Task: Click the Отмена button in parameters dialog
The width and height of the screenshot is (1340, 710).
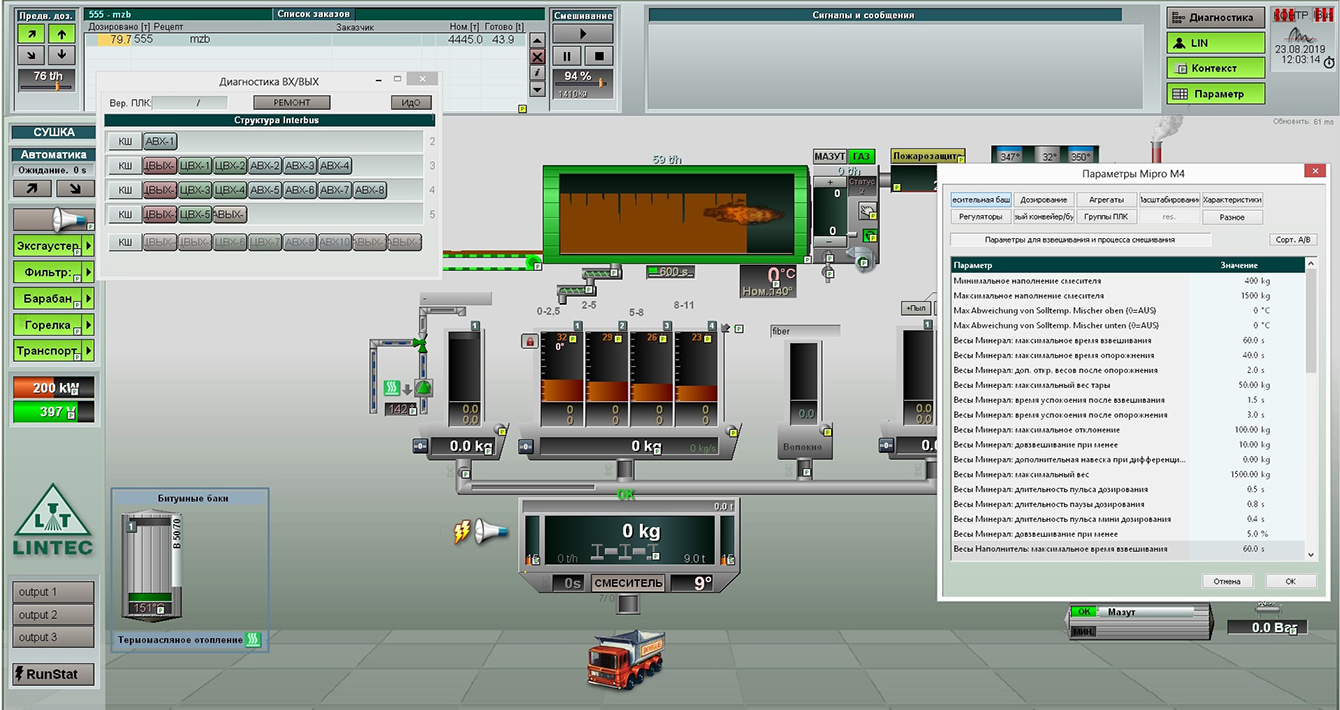Action: pyautogui.click(x=1227, y=581)
